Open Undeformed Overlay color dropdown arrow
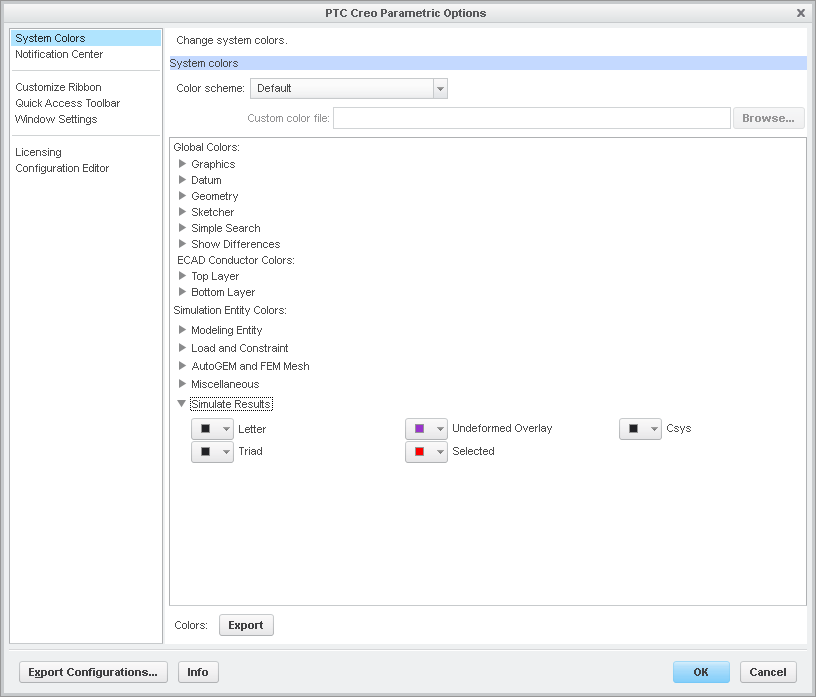The image size is (816, 697). point(440,429)
